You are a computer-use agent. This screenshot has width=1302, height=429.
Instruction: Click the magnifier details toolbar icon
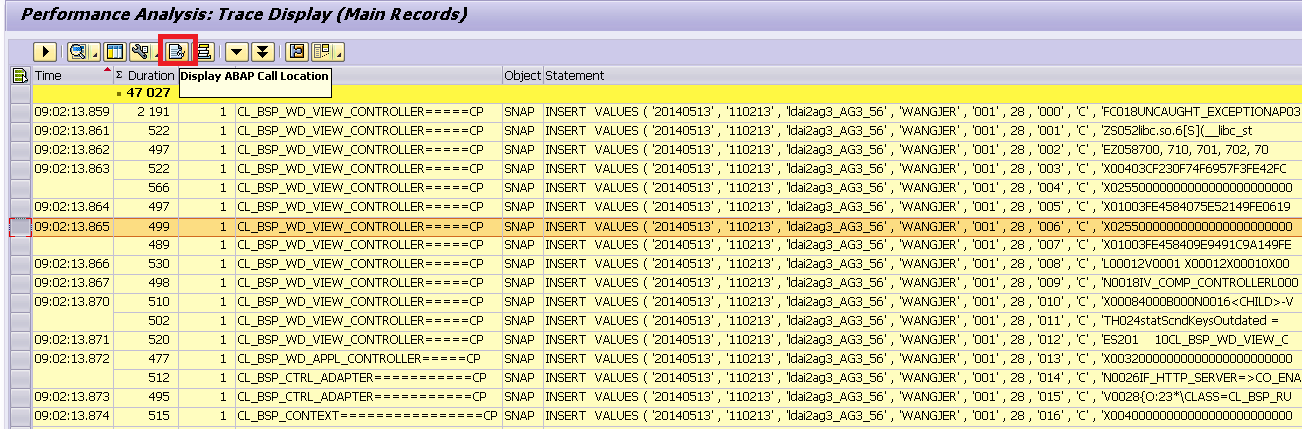(x=76, y=51)
